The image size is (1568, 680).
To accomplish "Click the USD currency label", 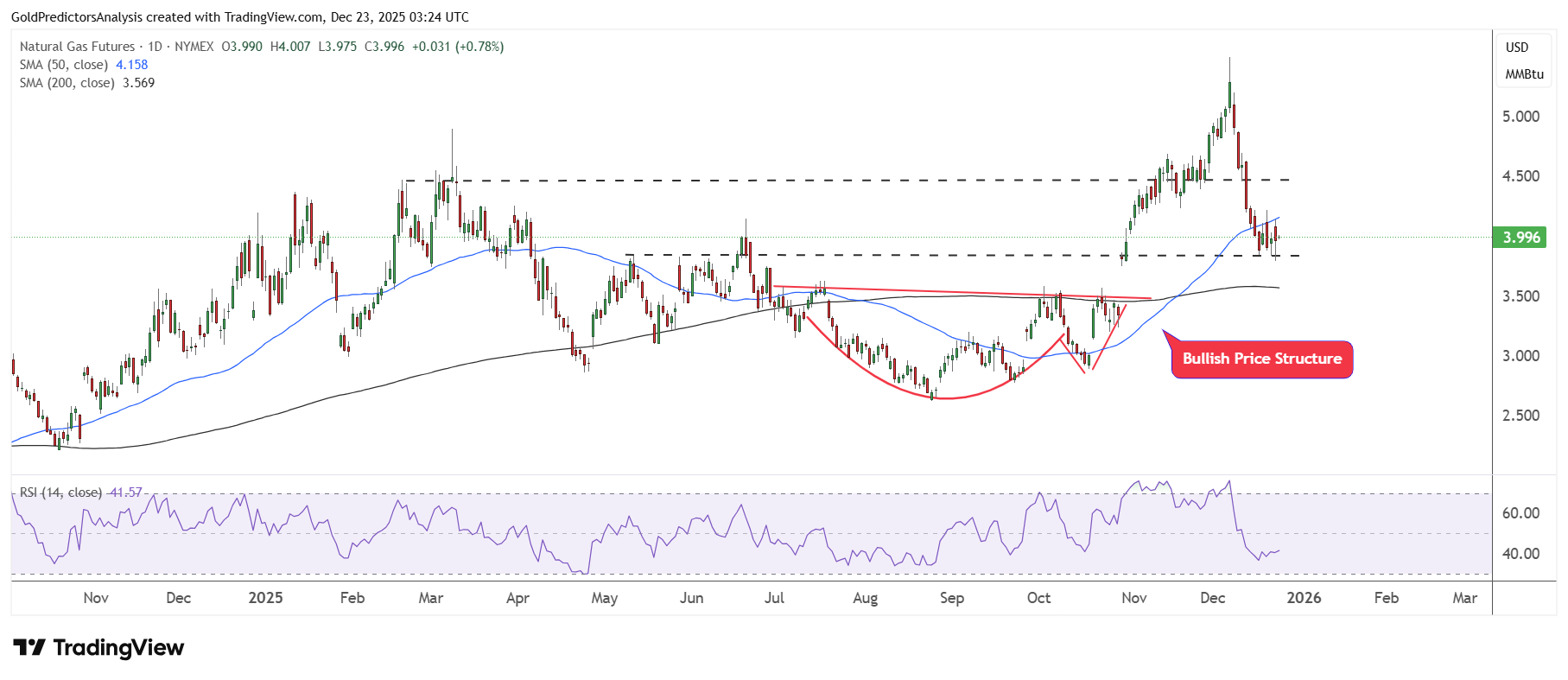I will 1517,48.
